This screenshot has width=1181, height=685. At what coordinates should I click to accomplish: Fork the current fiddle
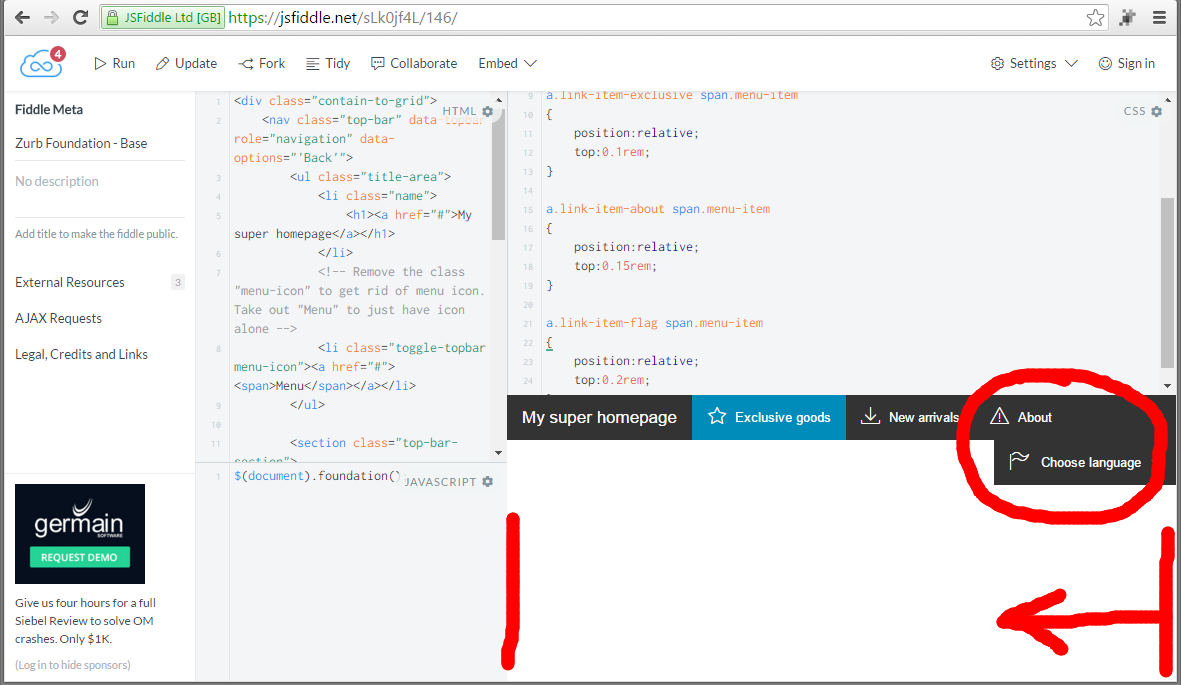(262, 63)
